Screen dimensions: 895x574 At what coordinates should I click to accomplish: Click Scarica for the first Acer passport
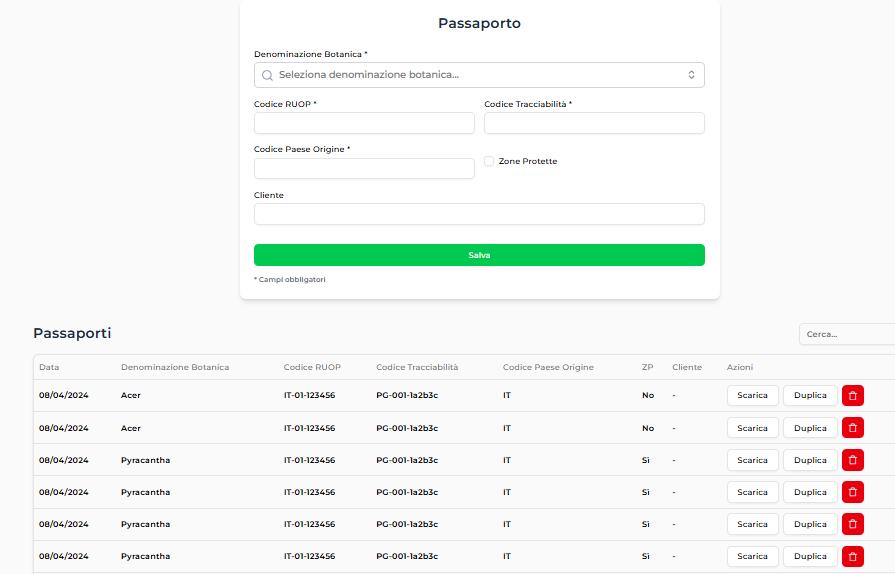tap(752, 395)
